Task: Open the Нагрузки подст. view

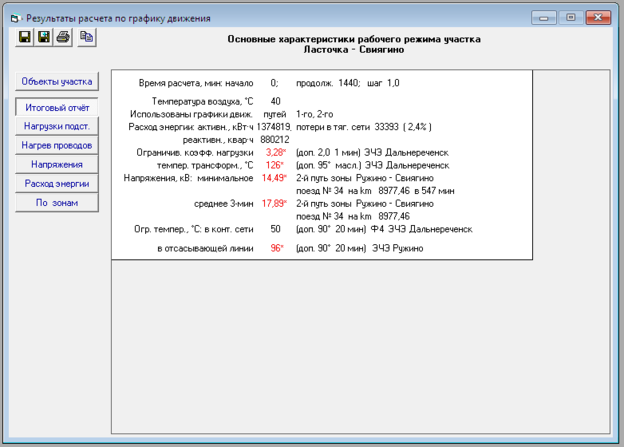Action: pos(57,126)
